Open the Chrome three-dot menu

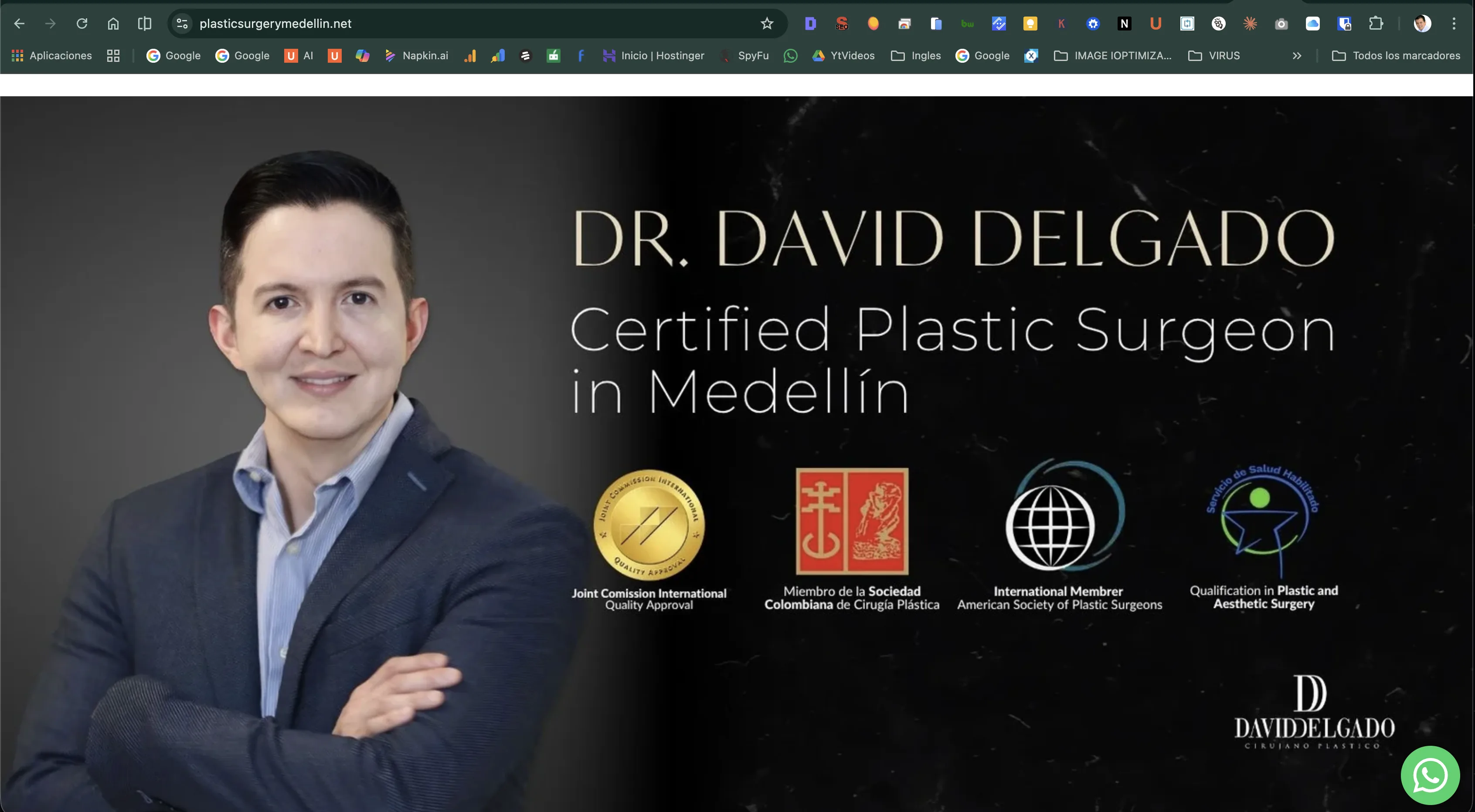coord(1454,24)
